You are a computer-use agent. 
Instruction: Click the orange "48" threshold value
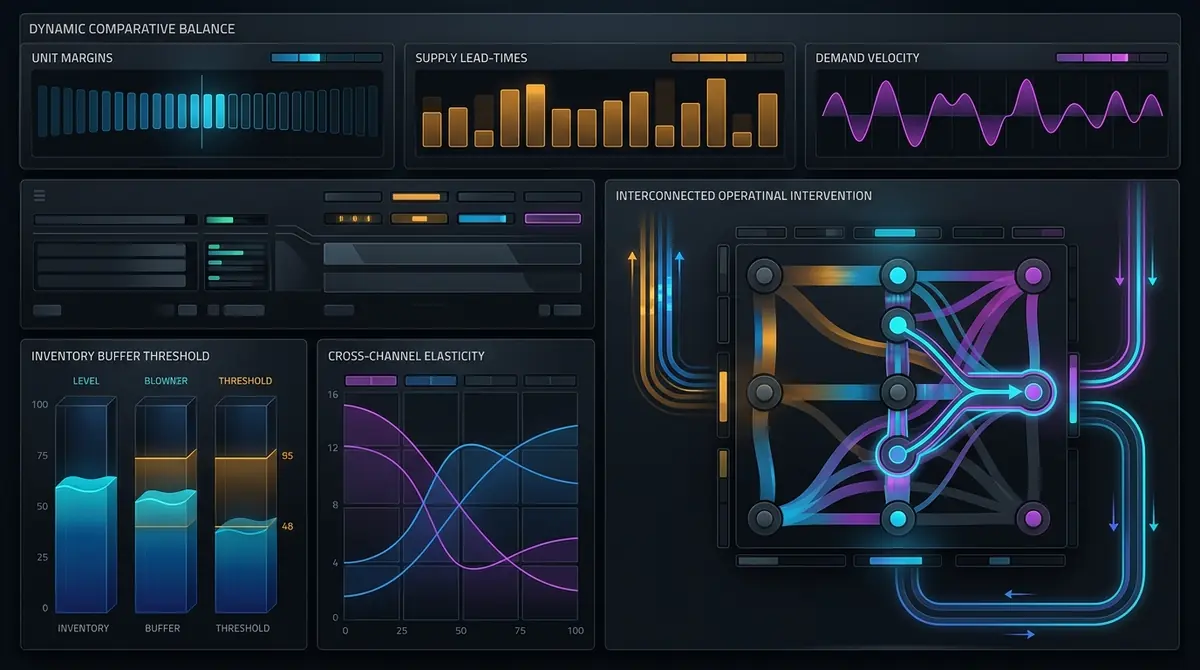click(287, 527)
